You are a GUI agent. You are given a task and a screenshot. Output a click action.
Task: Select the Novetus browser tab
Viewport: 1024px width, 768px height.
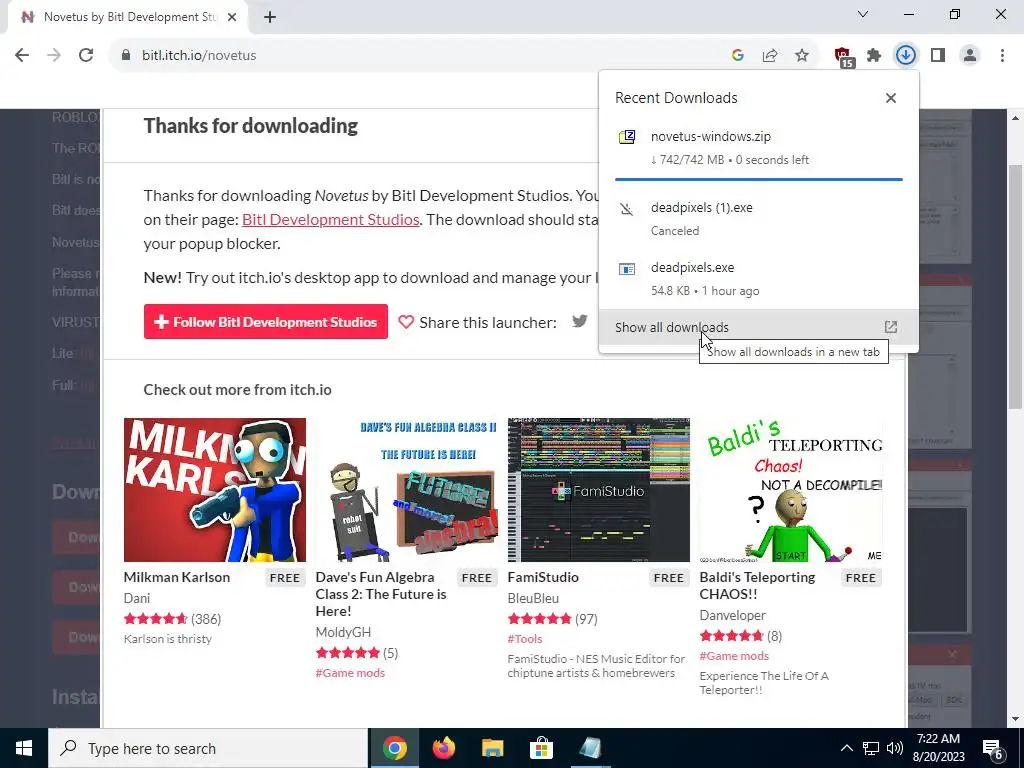127,17
